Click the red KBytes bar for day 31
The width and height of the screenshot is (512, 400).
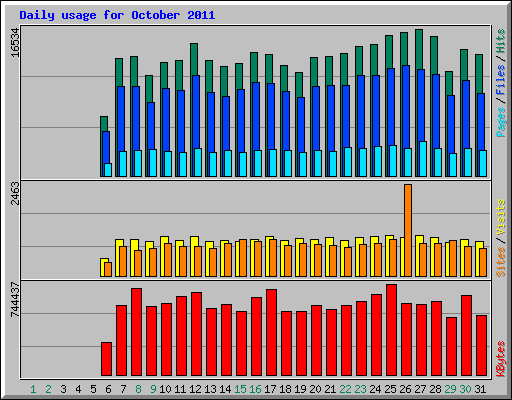481,346
